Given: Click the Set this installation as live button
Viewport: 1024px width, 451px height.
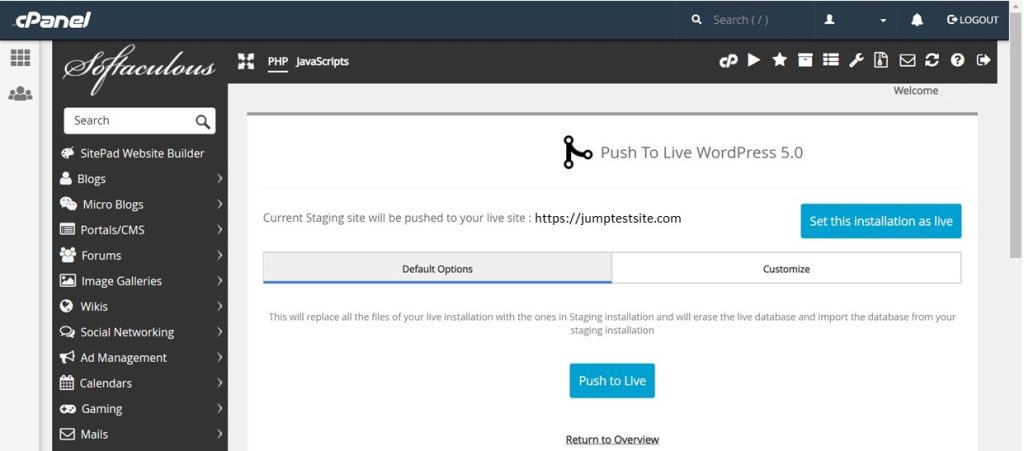Looking at the screenshot, I should point(881,221).
